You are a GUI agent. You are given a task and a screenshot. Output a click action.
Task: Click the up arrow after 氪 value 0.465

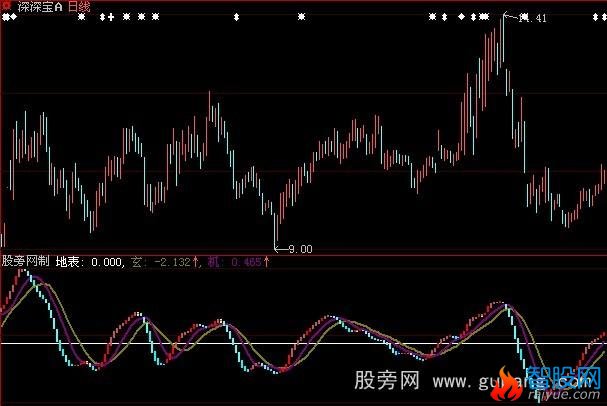click(x=266, y=262)
